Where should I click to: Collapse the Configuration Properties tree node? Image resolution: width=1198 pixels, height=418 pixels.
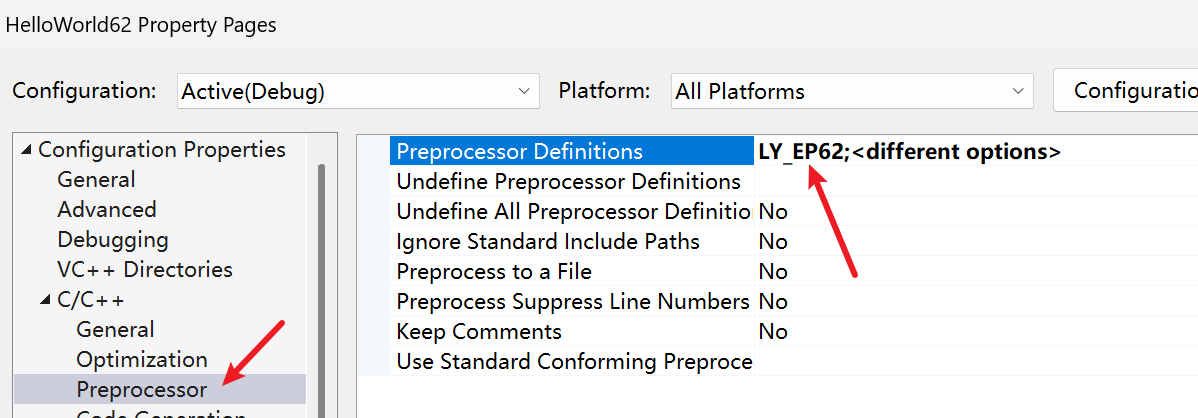(x=26, y=151)
